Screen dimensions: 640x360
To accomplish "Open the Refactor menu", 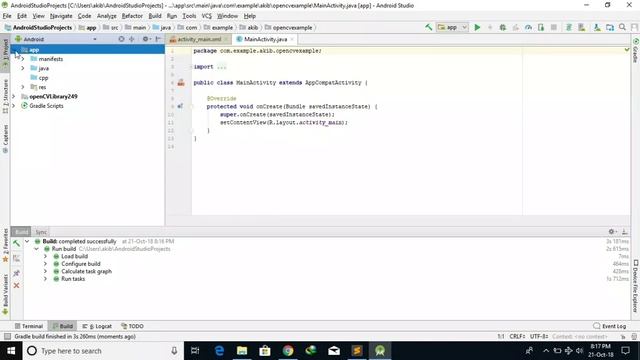I will tap(132, 16).
